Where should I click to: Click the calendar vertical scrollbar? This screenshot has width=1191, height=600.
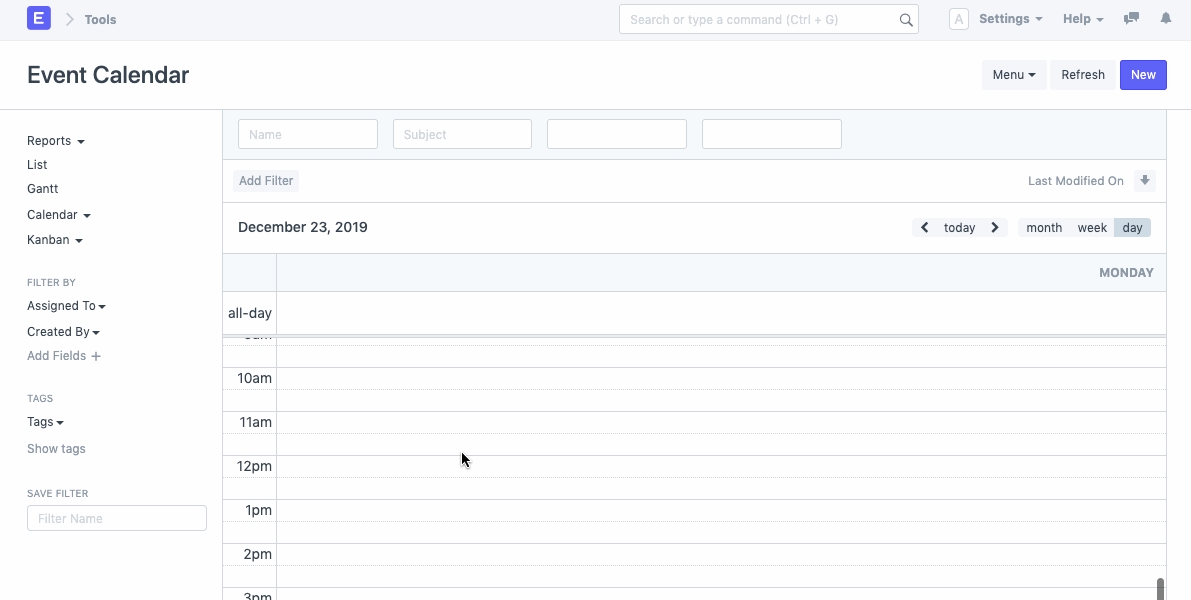click(x=1160, y=588)
